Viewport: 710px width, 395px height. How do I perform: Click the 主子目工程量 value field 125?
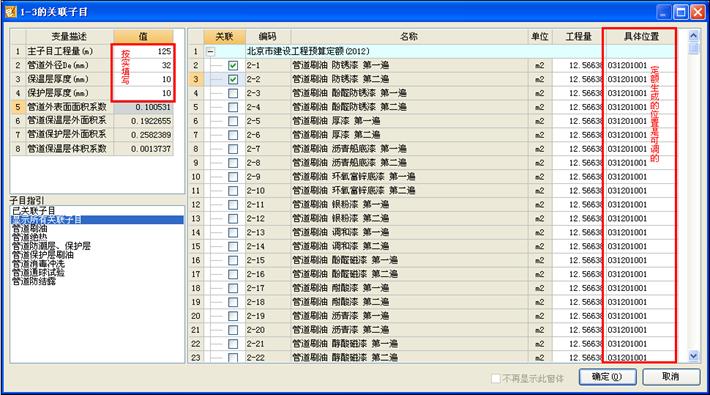[143, 52]
